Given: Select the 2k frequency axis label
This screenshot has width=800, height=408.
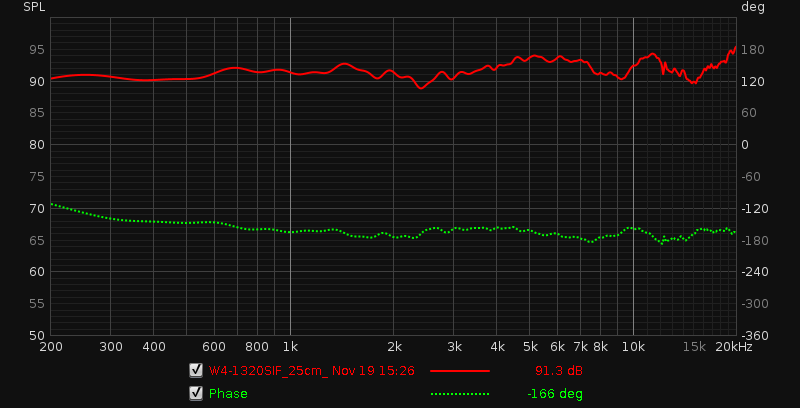Looking at the screenshot, I should point(394,347).
